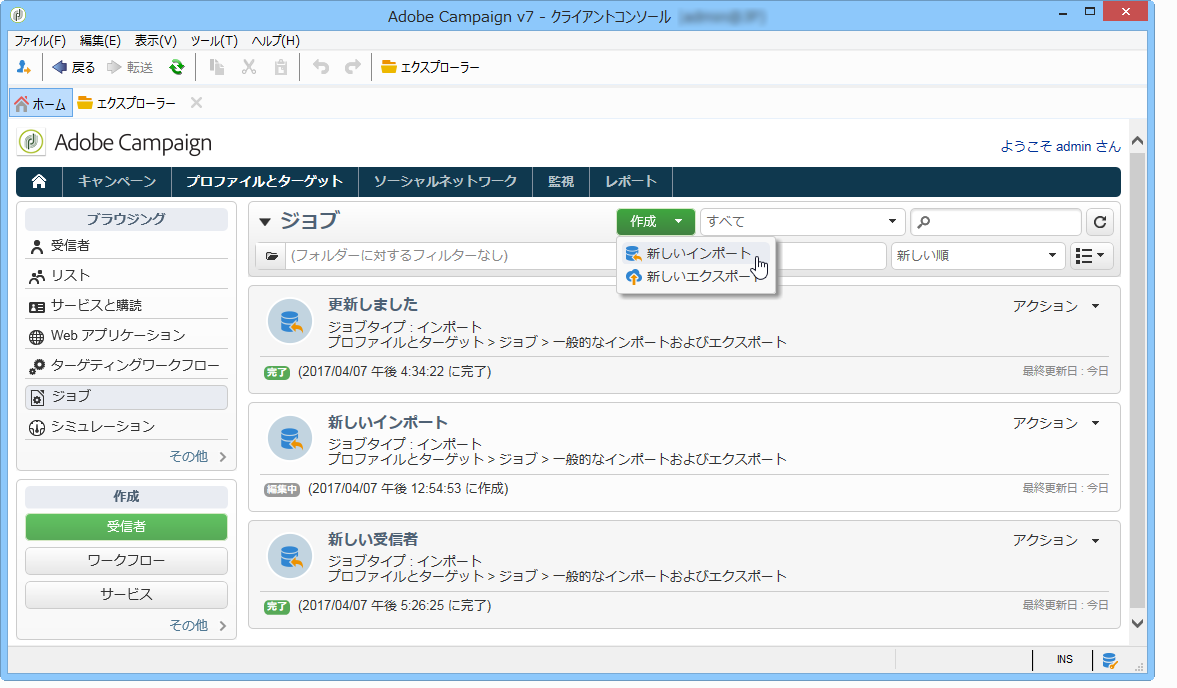Click the redo arrow icon

[x=353, y=68]
